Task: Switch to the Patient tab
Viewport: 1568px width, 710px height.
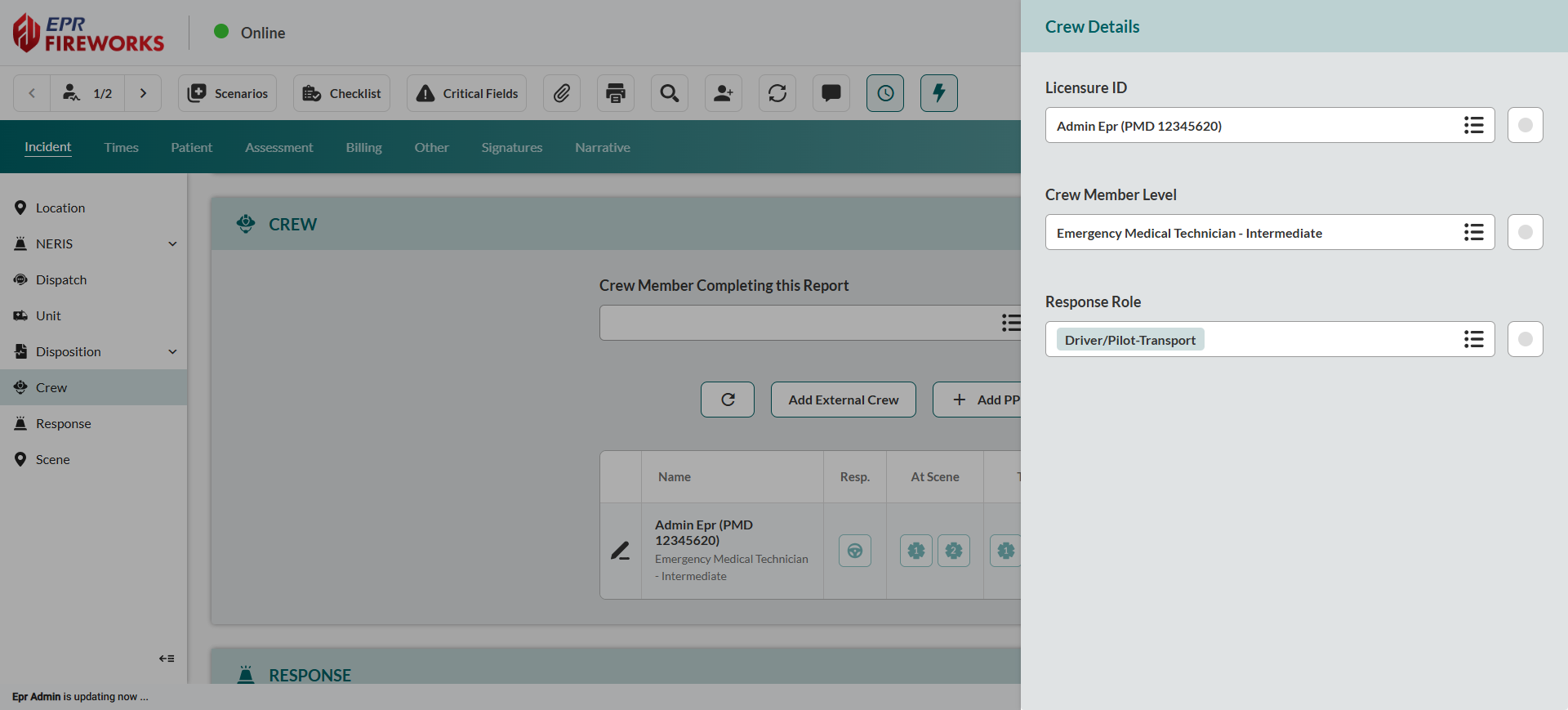Action: pos(191,147)
